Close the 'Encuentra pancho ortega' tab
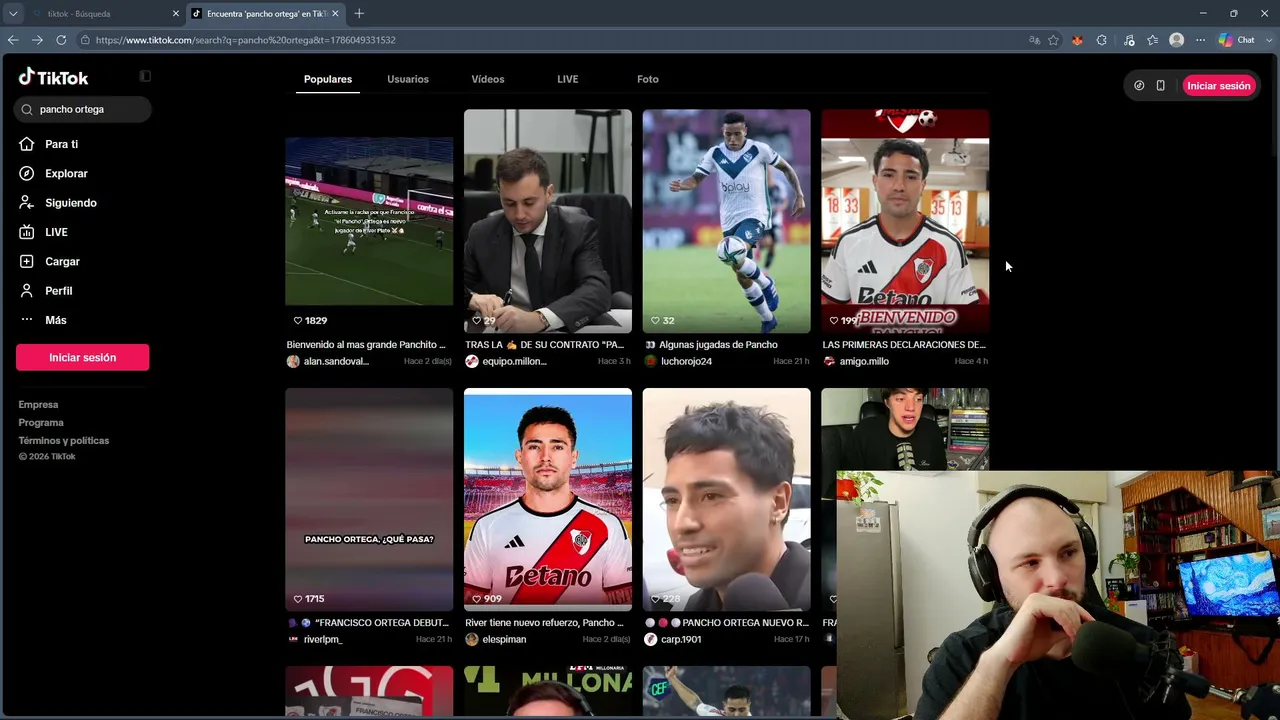 [335, 14]
